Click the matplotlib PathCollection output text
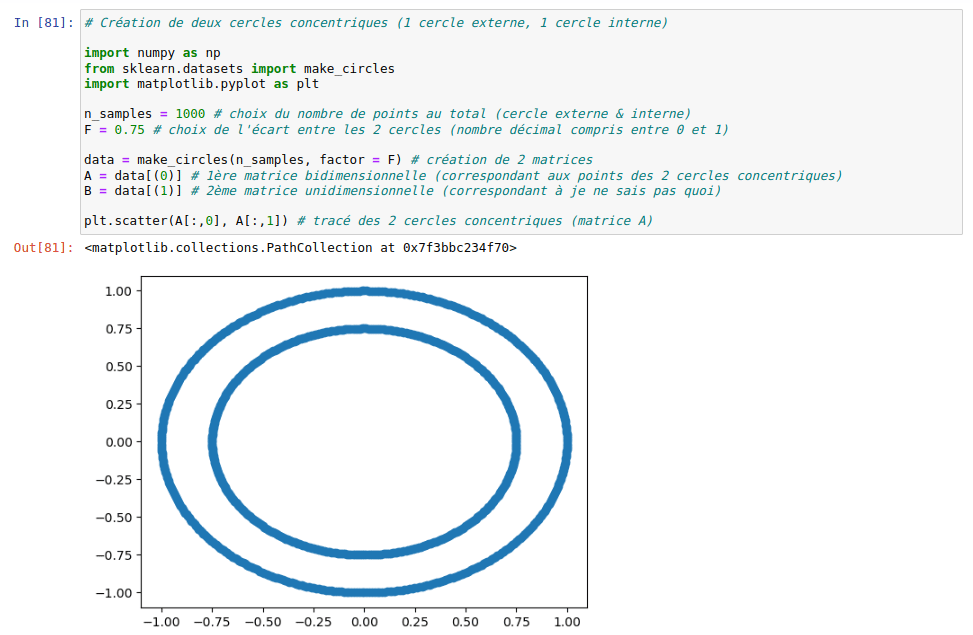This screenshot has height=635, width=973. tap(300, 248)
